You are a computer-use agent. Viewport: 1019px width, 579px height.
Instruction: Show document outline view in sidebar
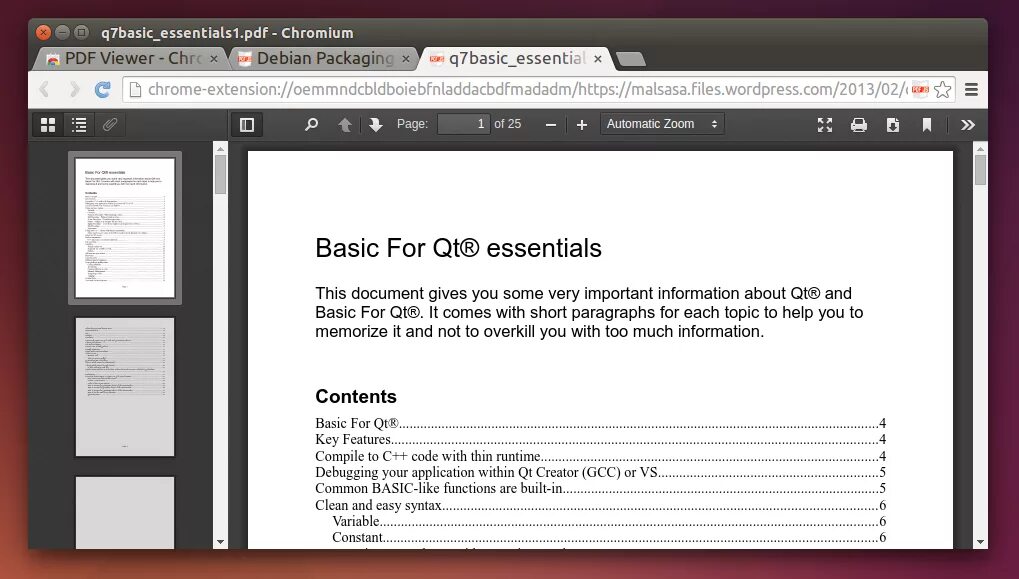[79, 125]
